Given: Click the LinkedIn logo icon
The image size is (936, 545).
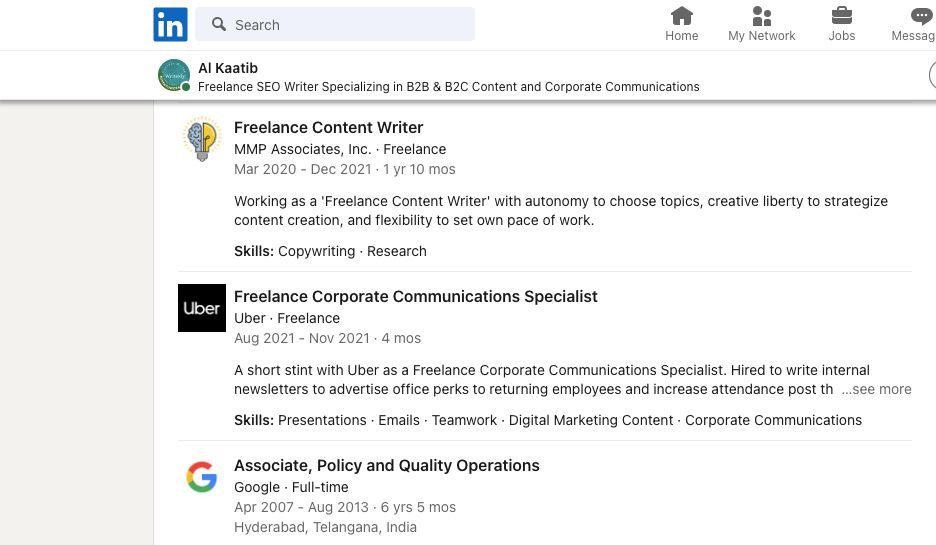Looking at the screenshot, I should point(170,24).
